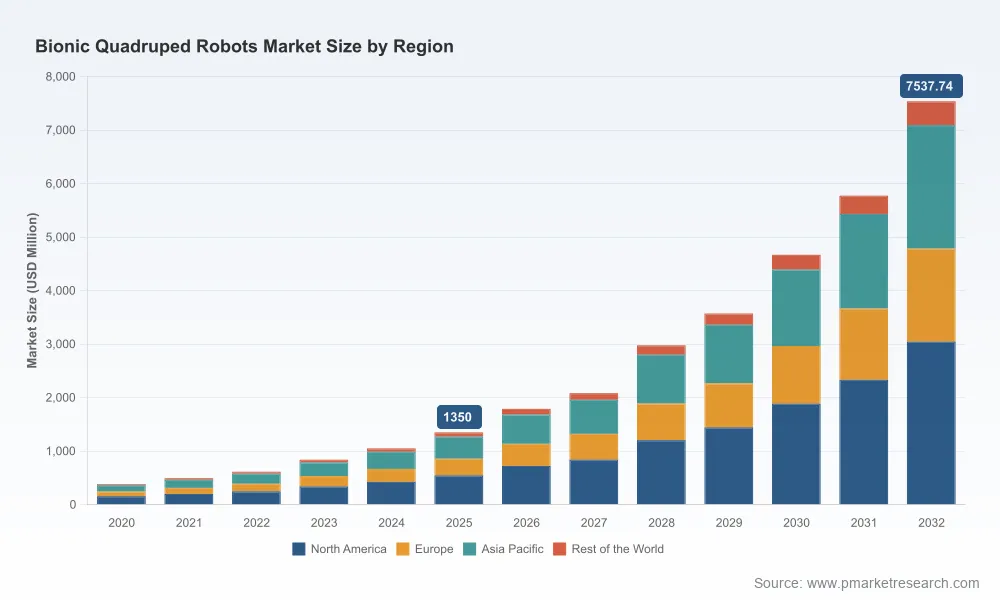Toggle the Asia Pacific legend entry

pos(503,549)
